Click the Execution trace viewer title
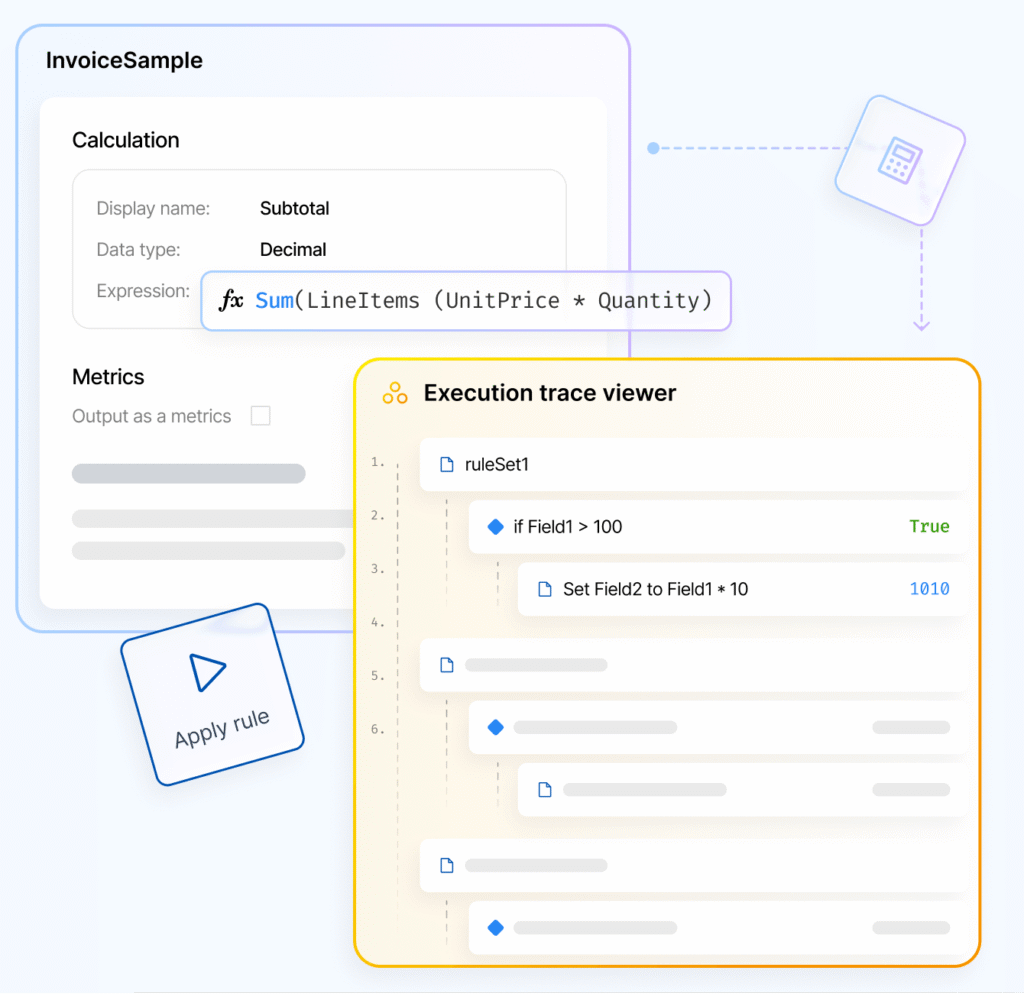This screenshot has width=1024, height=1003. [550, 393]
